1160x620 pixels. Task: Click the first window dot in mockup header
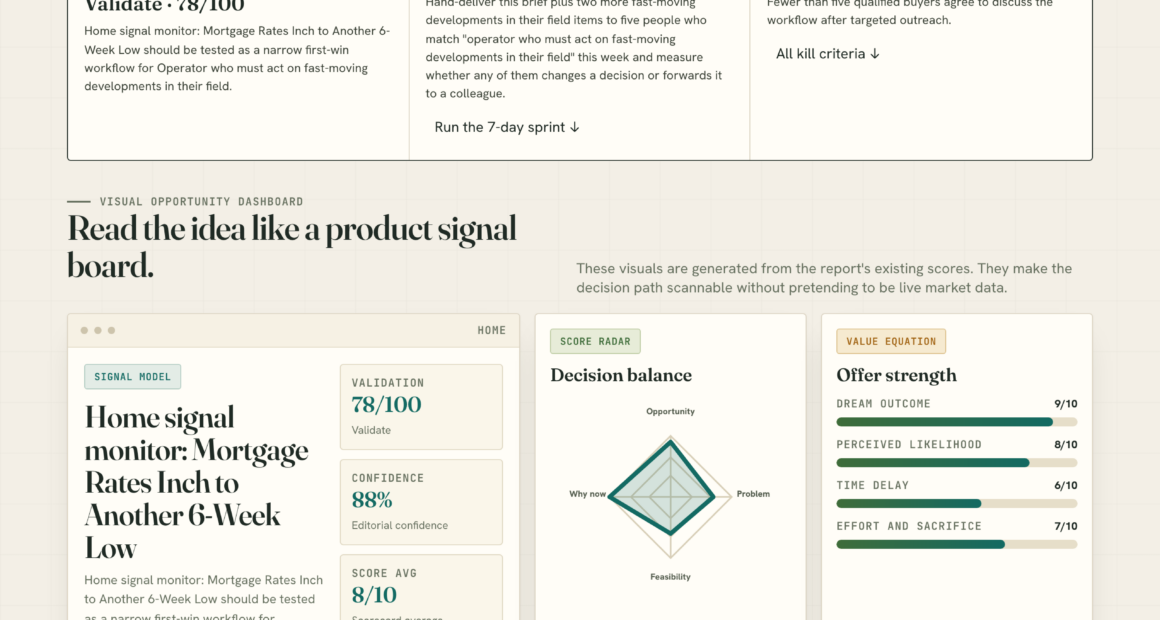click(x=84, y=331)
